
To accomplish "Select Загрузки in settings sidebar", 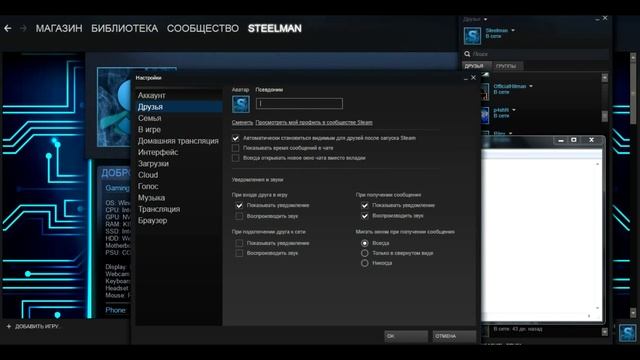I will (179, 164).
